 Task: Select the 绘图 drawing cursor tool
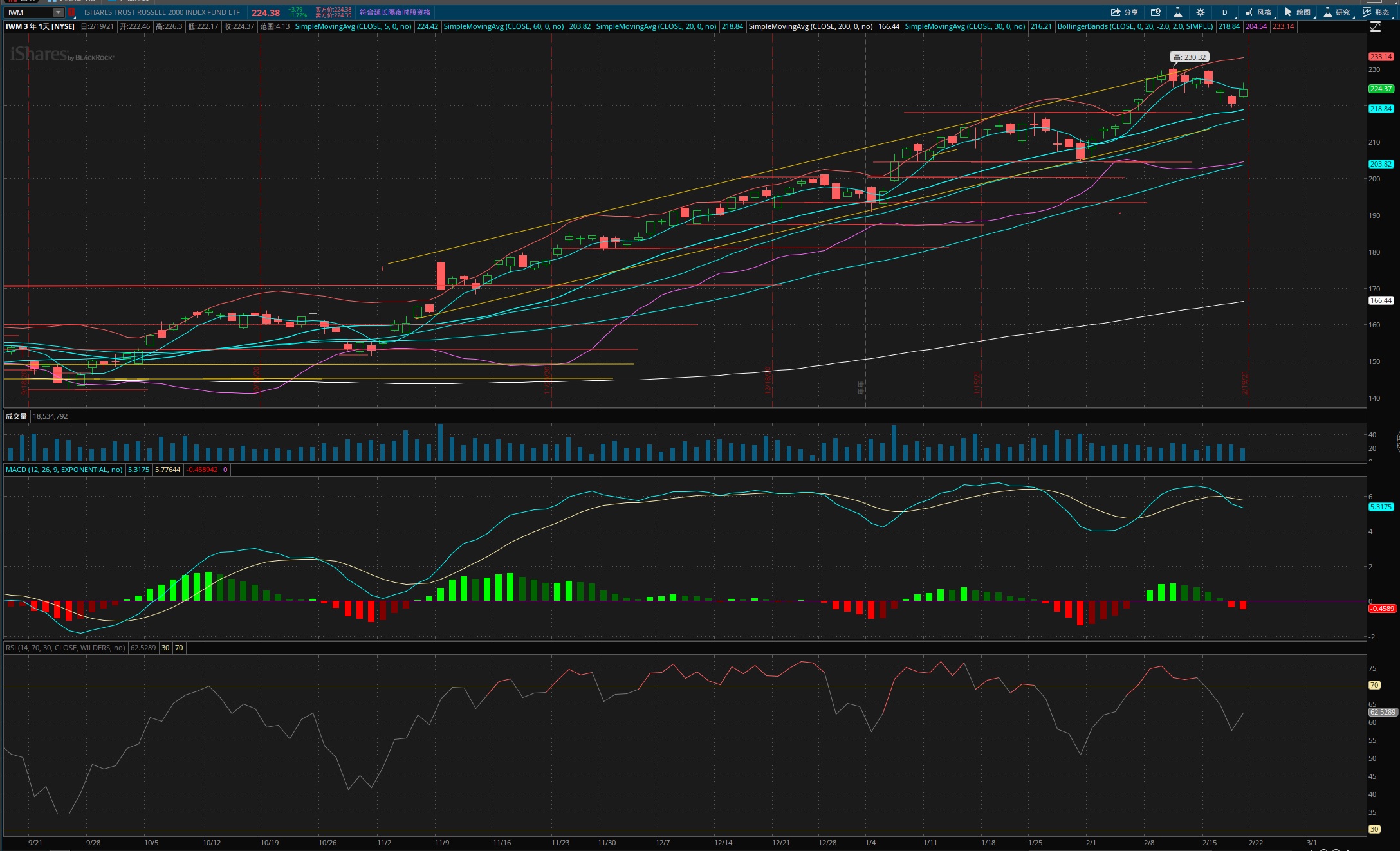(x=1298, y=12)
